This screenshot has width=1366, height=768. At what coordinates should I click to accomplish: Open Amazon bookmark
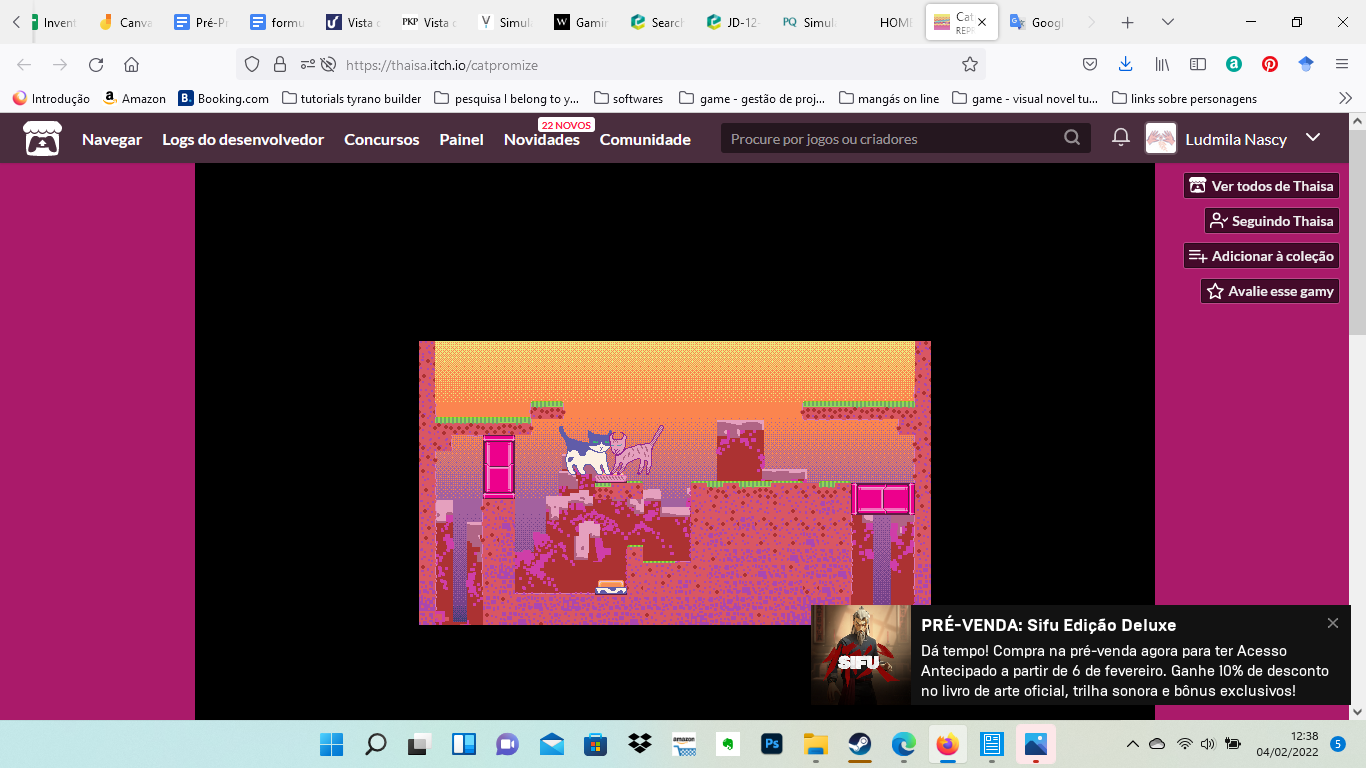[134, 98]
